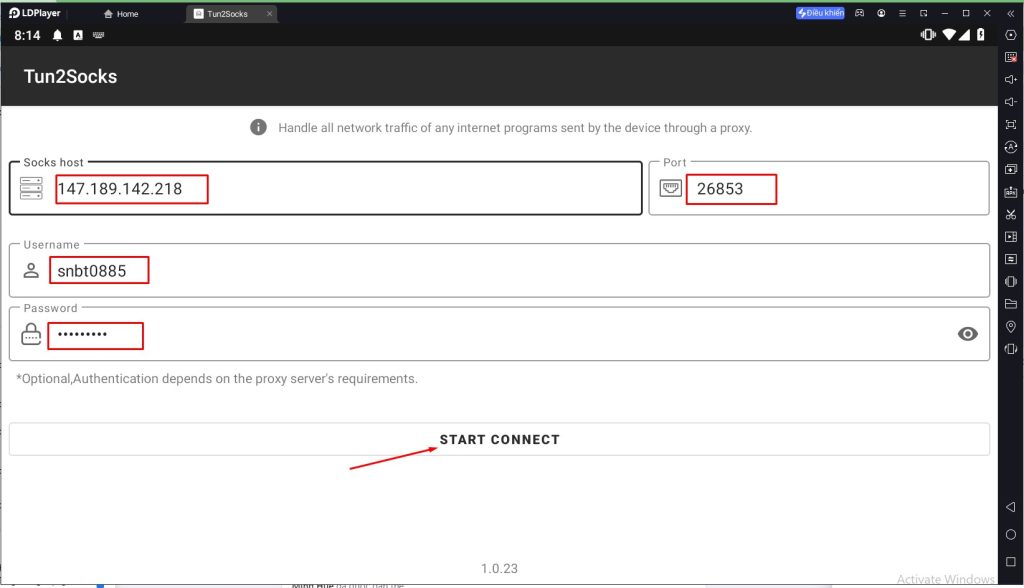Screen dimensions: 1024x588
Task: Click the volume up icon
Action: tap(1010, 79)
